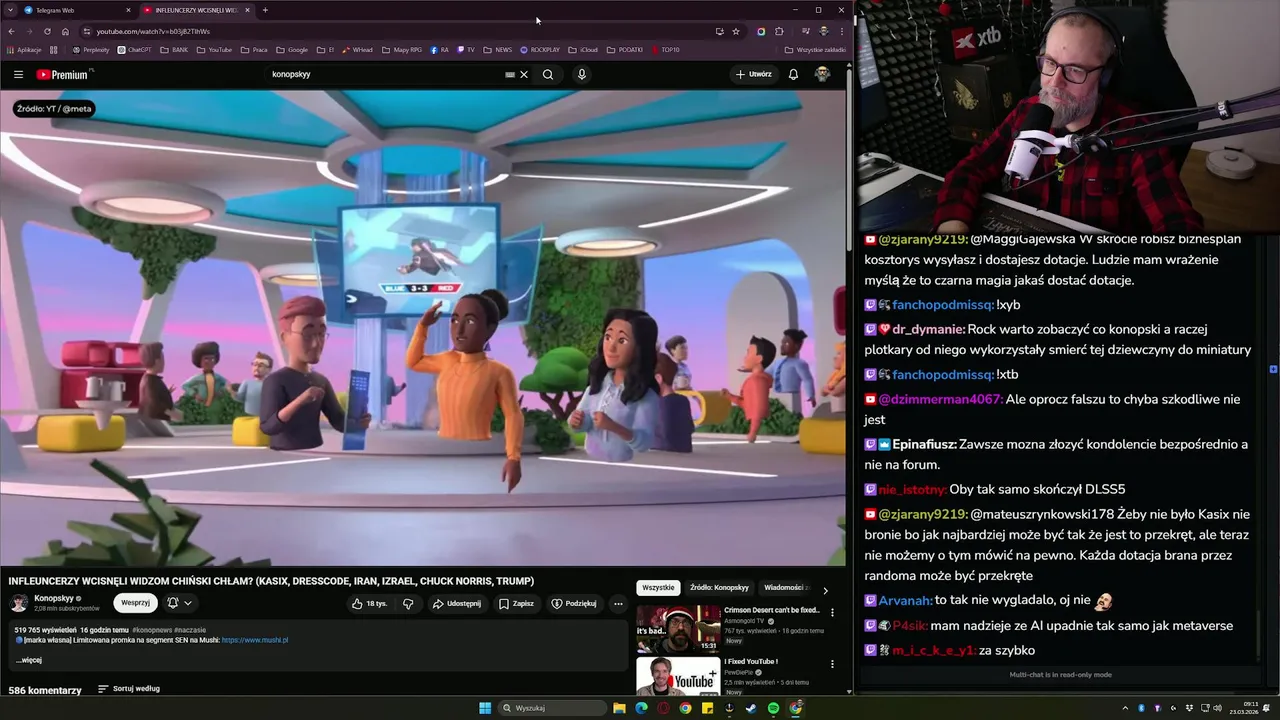Expand the subscription bell notification dropdown
The image size is (1280, 720).
(179, 603)
